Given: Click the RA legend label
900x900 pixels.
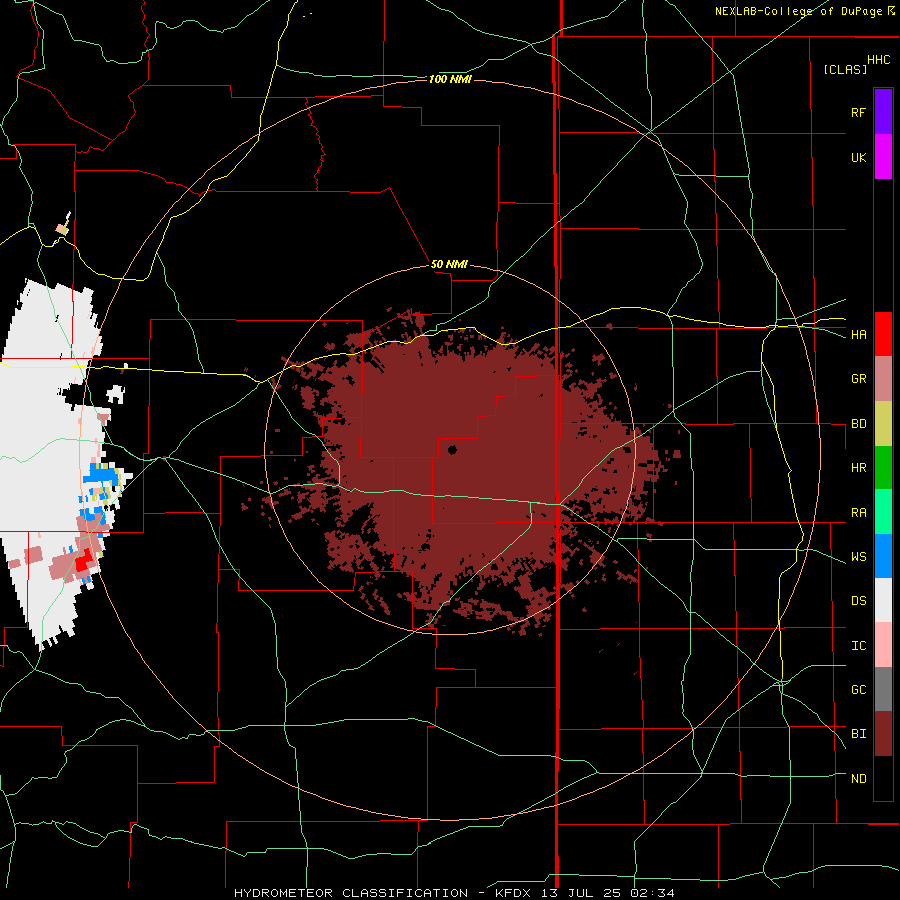Looking at the screenshot, I should pos(858,513).
